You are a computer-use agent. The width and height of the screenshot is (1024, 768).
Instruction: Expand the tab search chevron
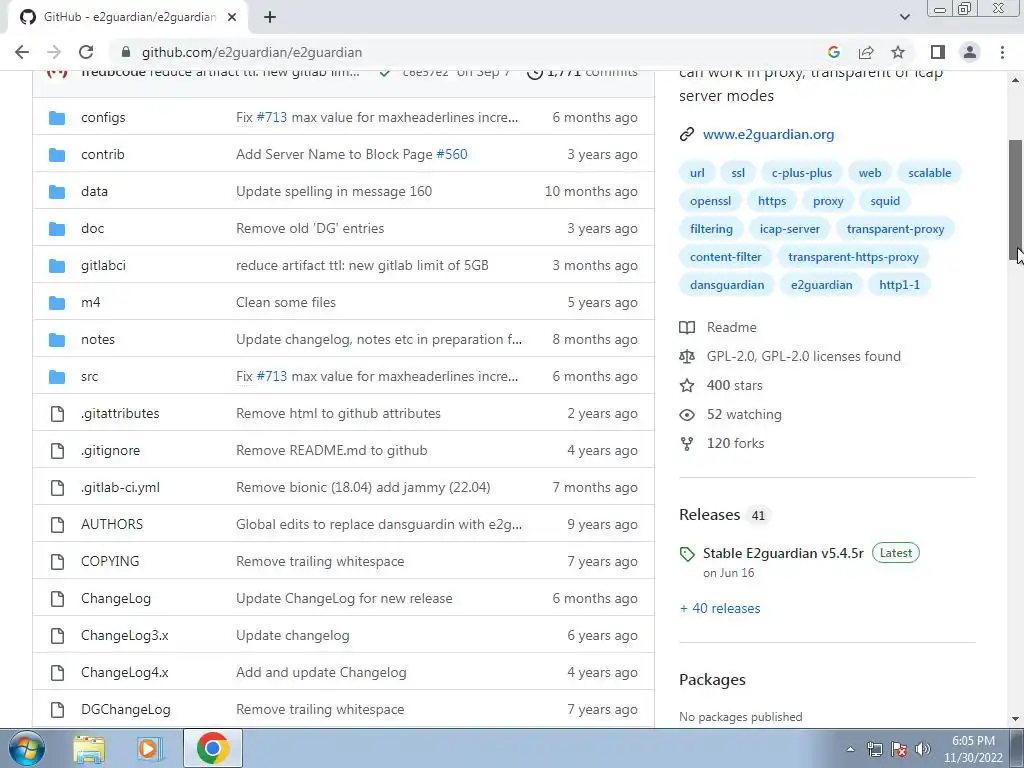[904, 17]
